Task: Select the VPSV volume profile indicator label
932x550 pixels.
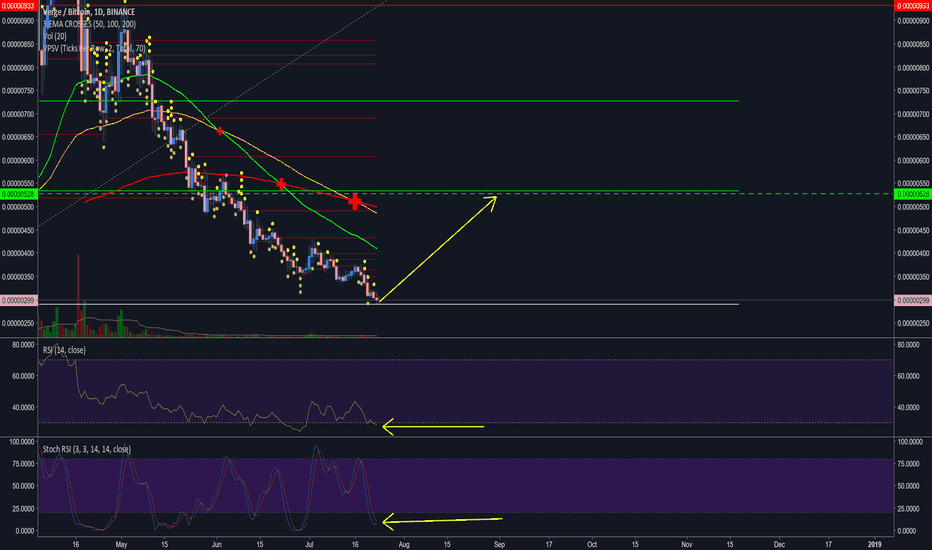Action: coord(94,48)
